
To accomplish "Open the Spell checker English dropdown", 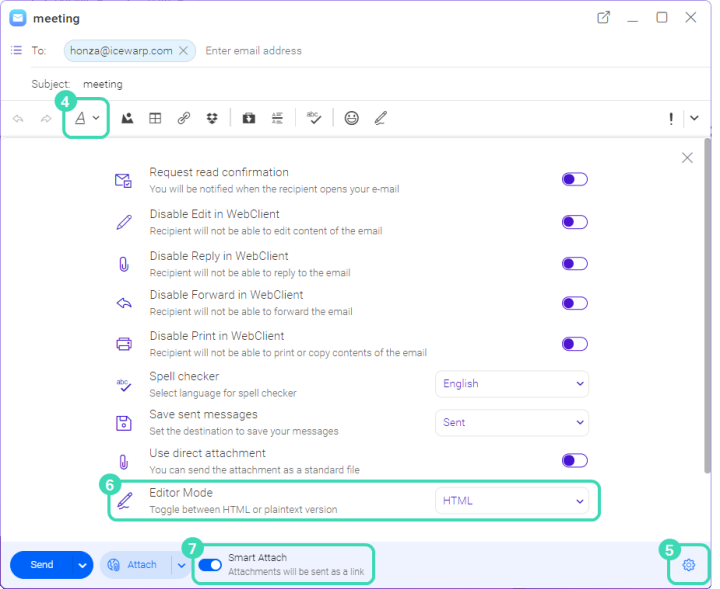I will pyautogui.click(x=512, y=384).
